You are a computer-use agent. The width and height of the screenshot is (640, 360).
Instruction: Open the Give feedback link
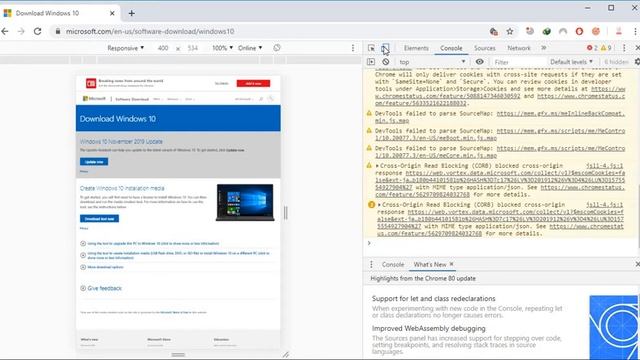[104, 288]
